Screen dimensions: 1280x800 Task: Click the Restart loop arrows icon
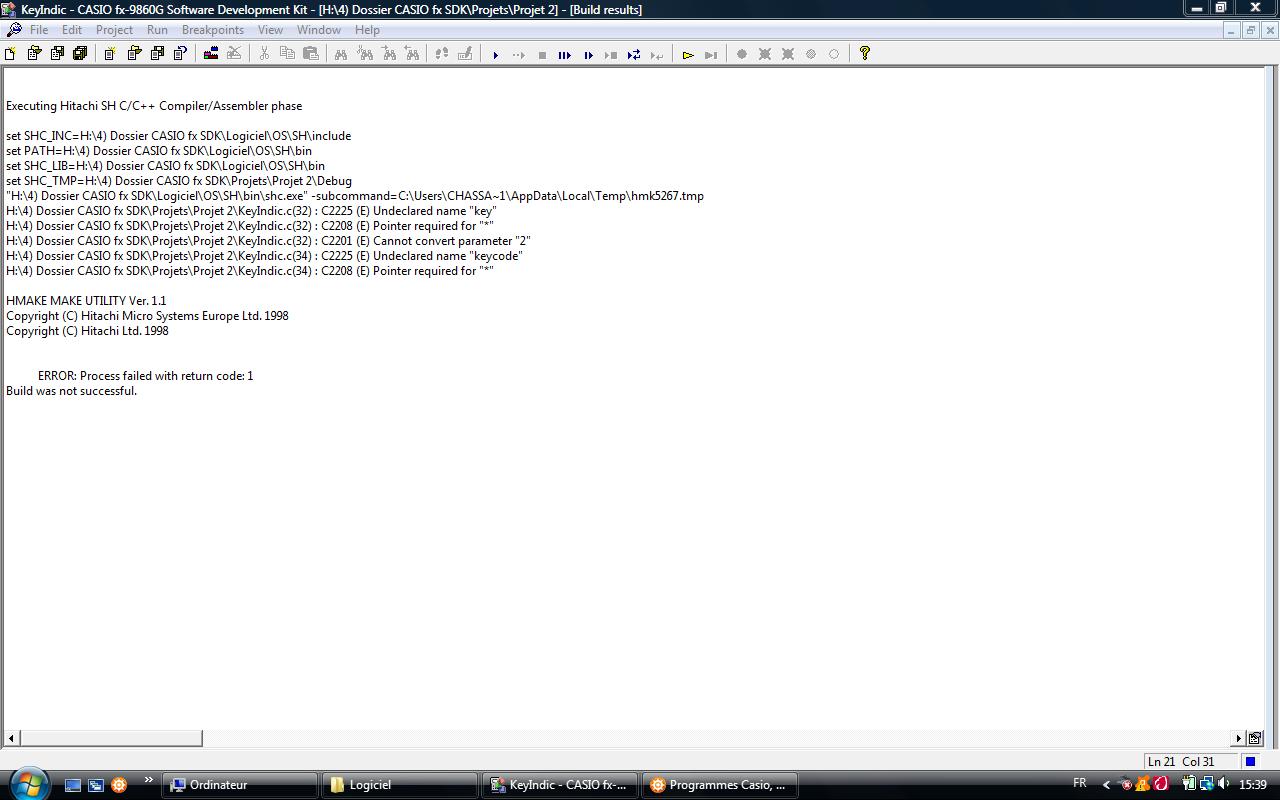pos(634,55)
